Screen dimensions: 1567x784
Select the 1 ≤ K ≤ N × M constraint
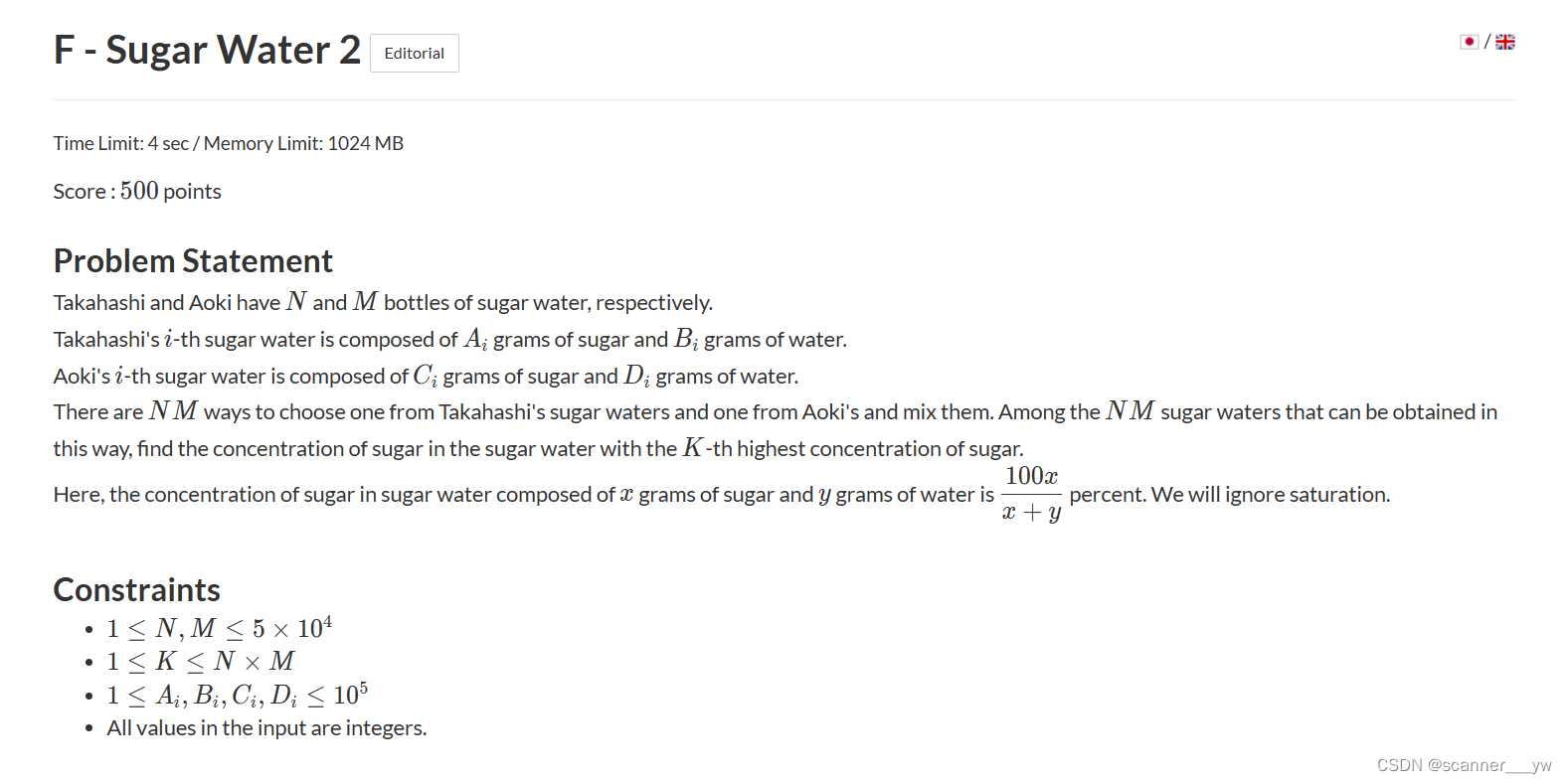[201, 662]
